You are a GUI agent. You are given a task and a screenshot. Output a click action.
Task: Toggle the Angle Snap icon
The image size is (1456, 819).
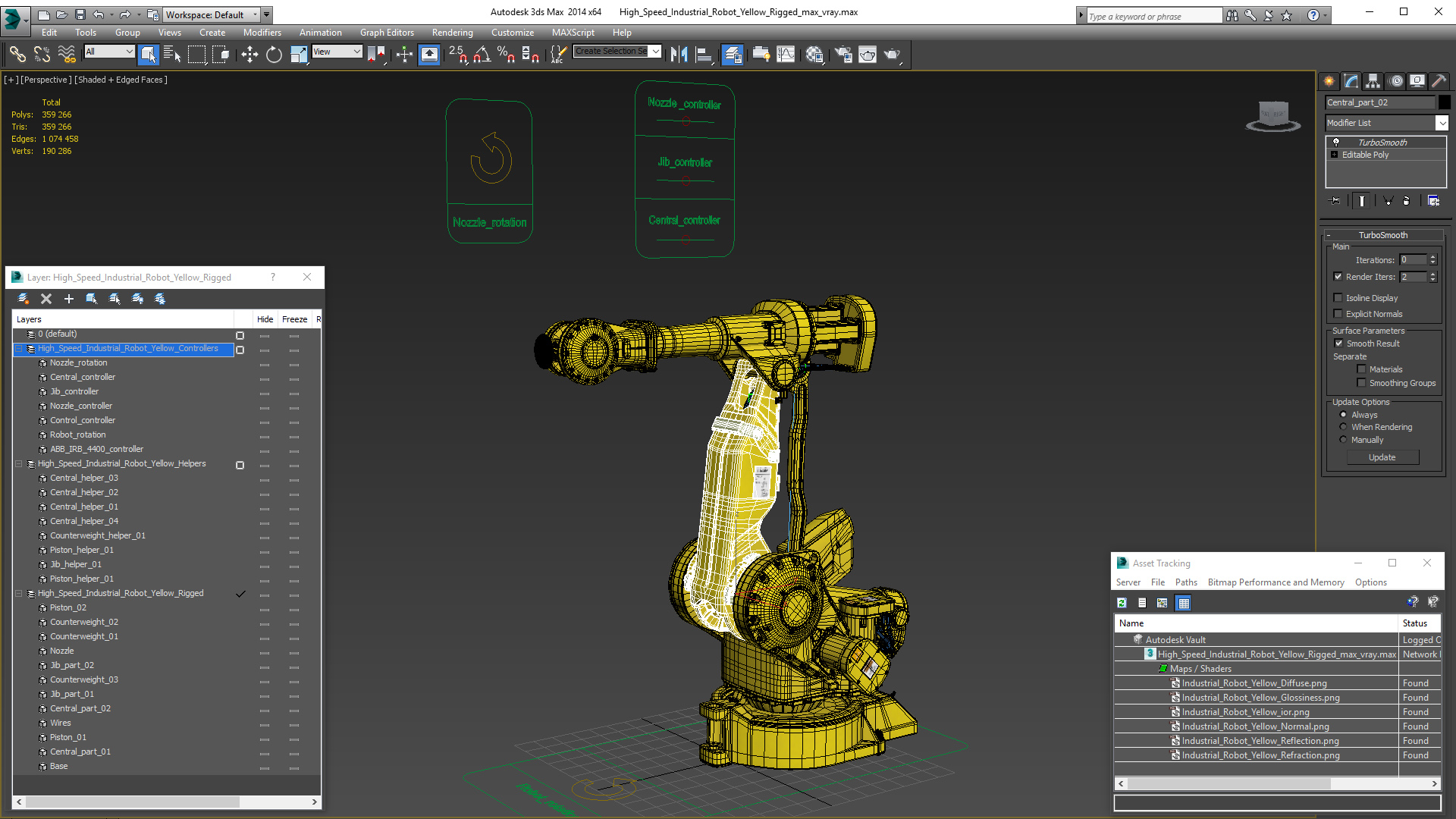point(482,54)
